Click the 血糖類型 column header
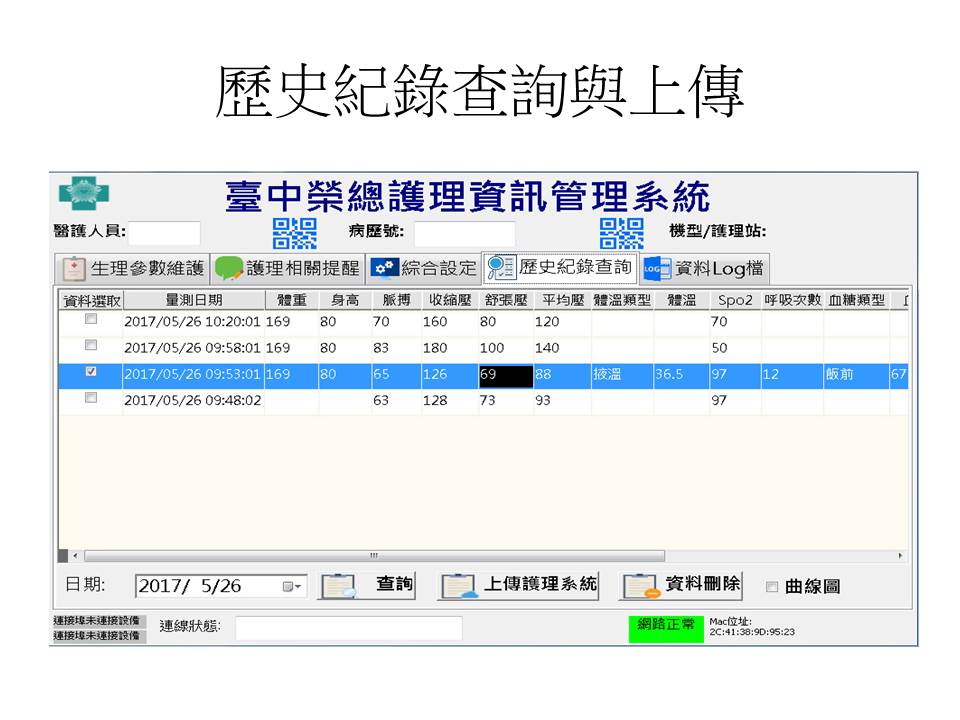The image size is (960, 720). point(857,300)
